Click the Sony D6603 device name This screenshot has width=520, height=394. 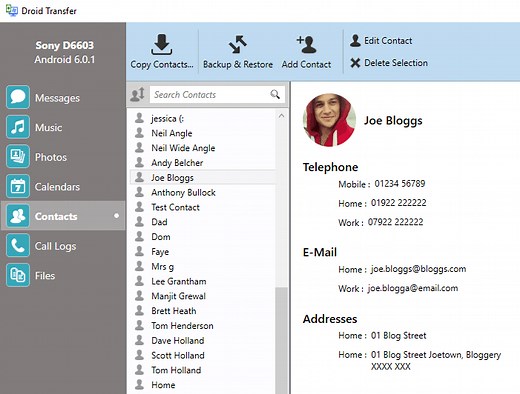click(x=65, y=45)
